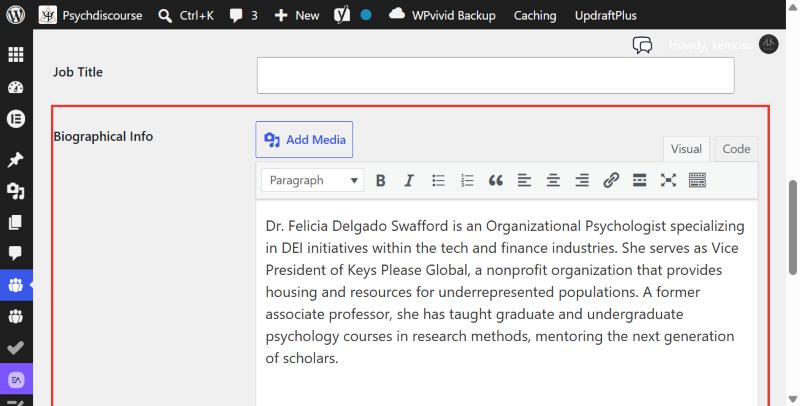The image size is (800, 406).
Task: Click the chat bubbles icon
Action: [x=642, y=45]
